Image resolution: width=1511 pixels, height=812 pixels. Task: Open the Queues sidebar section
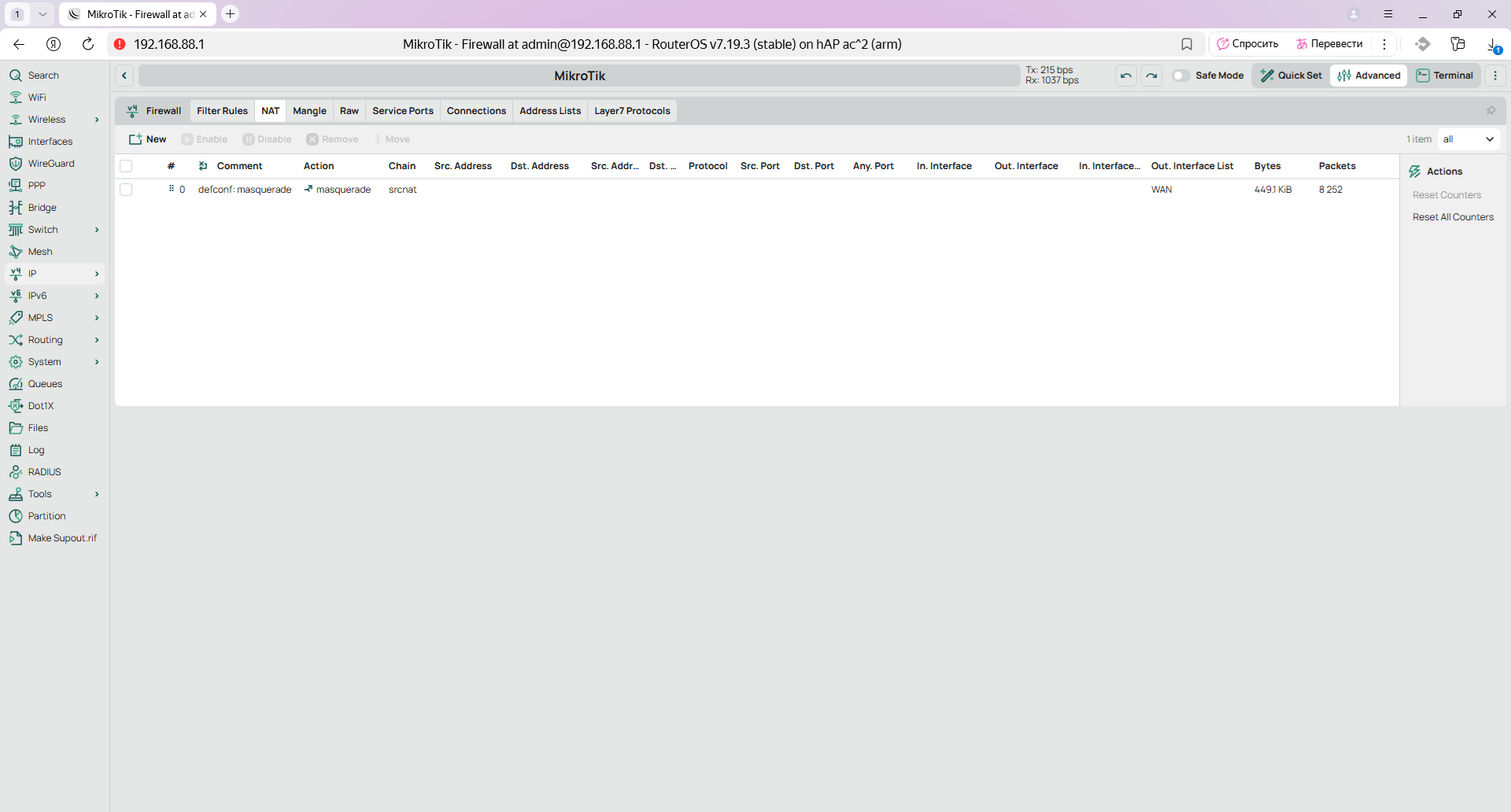(45, 384)
